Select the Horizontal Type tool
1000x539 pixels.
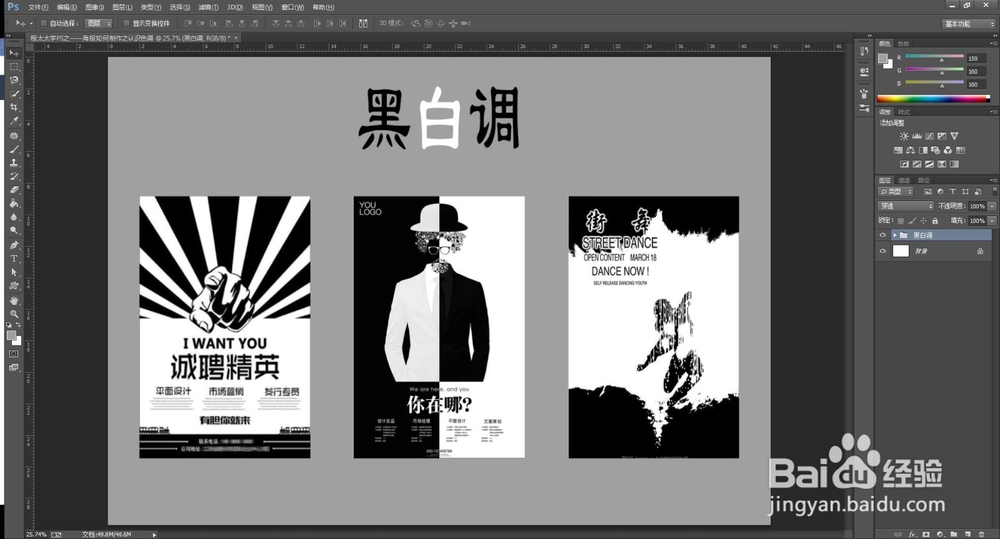[x=14, y=258]
